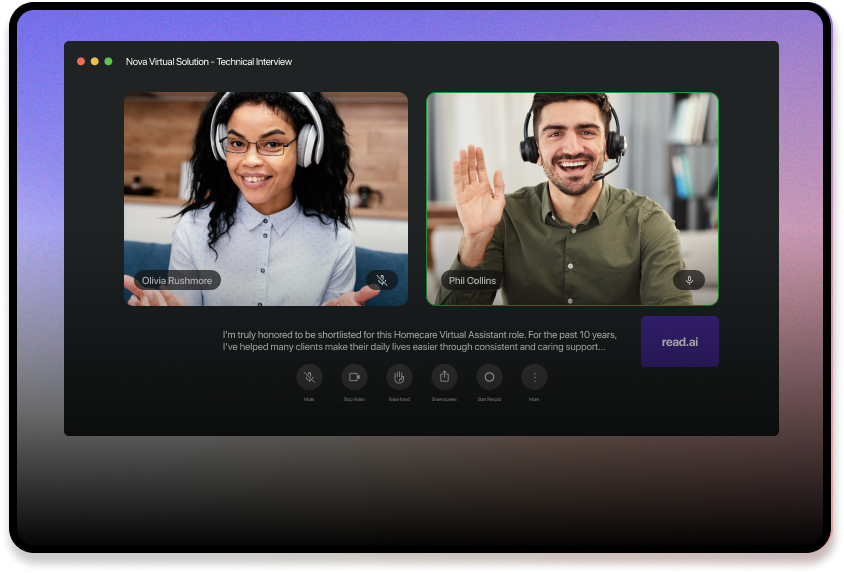Click the Olivia Rushmore name label
The height and width of the screenshot is (573, 844).
[177, 281]
